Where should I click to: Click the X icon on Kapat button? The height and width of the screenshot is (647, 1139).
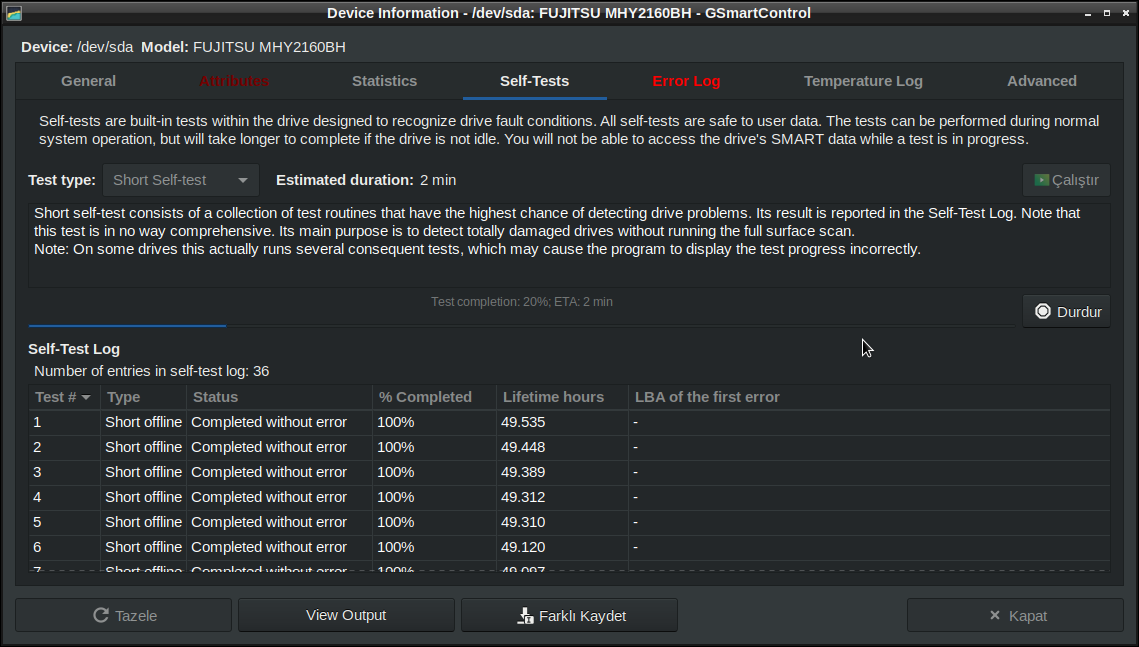[994, 615]
